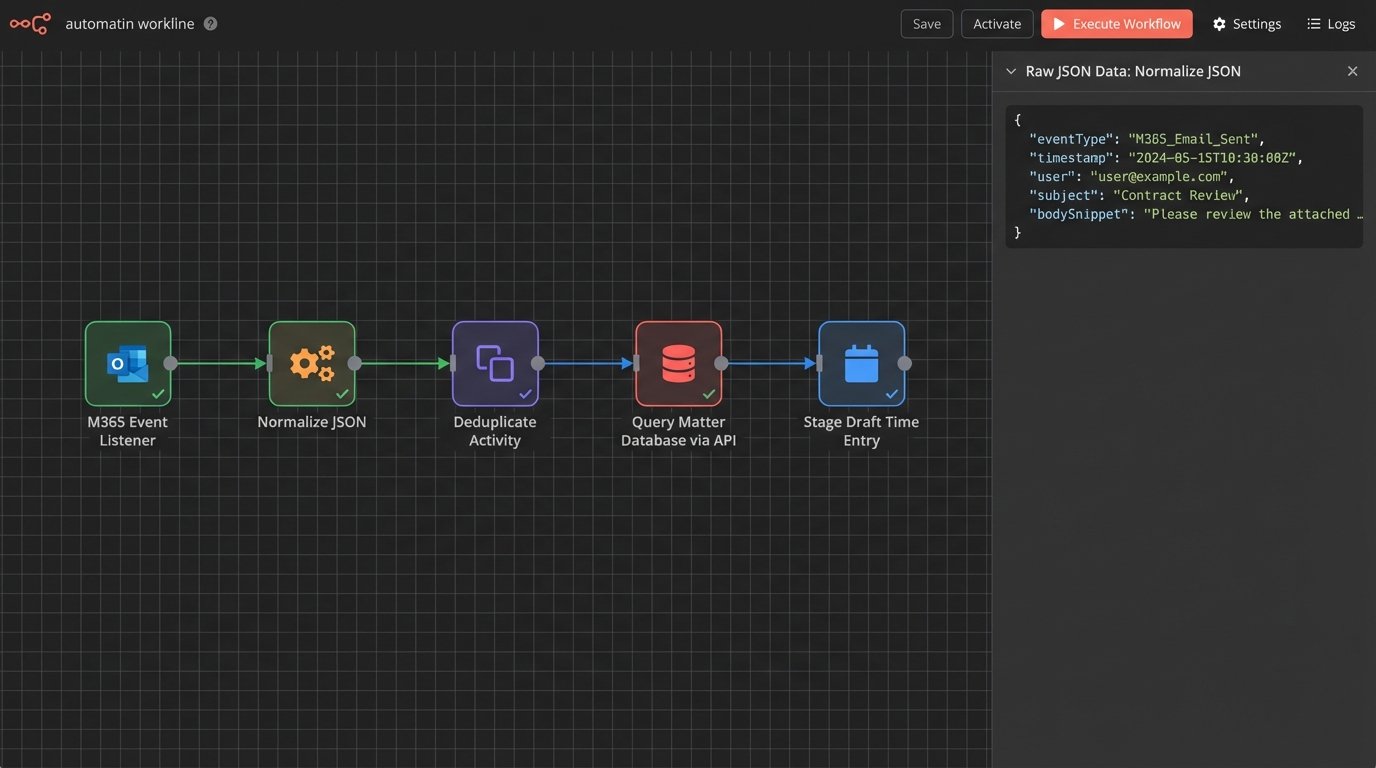
Task: Open the Deduplicate Activity node
Action: (x=495, y=363)
